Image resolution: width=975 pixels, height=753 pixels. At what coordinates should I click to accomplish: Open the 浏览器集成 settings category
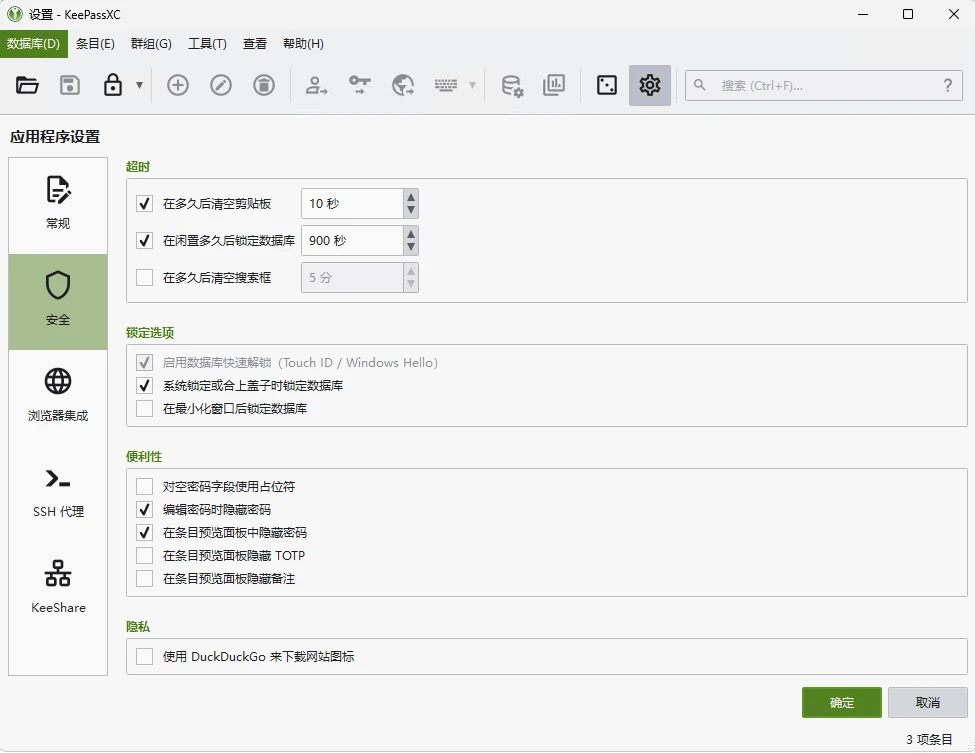pyautogui.click(x=58, y=397)
